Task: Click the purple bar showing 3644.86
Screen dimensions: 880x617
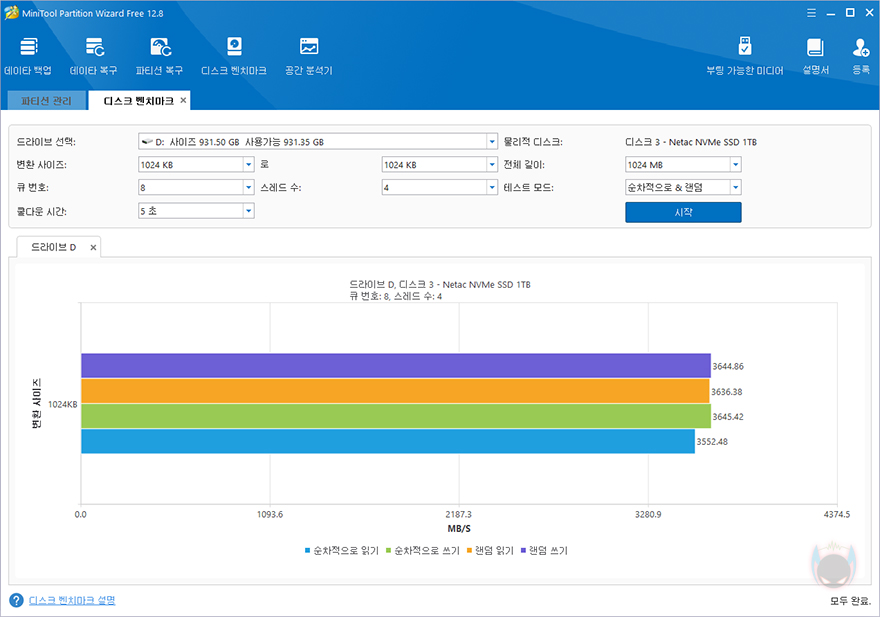Action: [x=396, y=365]
